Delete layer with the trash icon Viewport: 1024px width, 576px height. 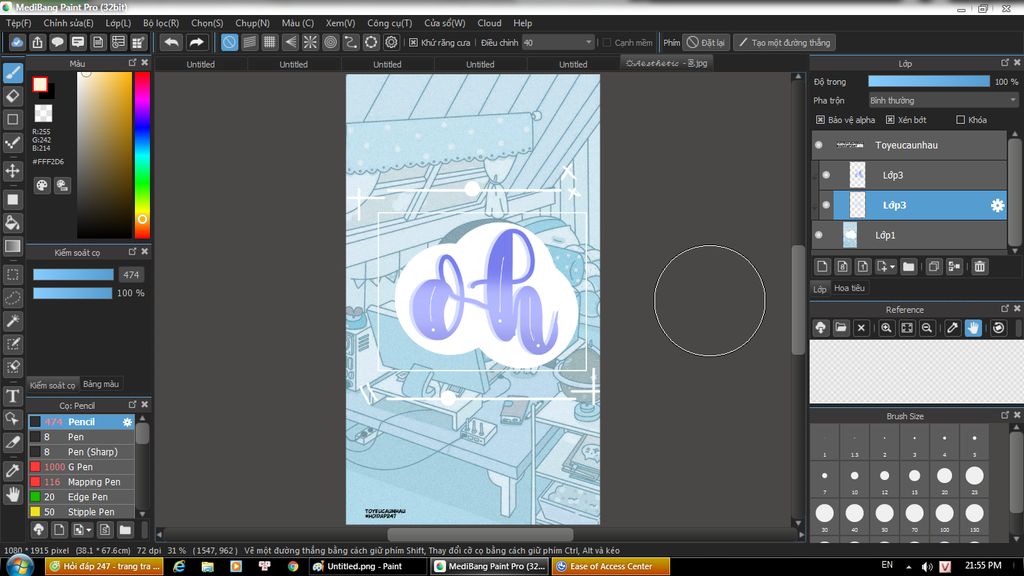coord(980,266)
